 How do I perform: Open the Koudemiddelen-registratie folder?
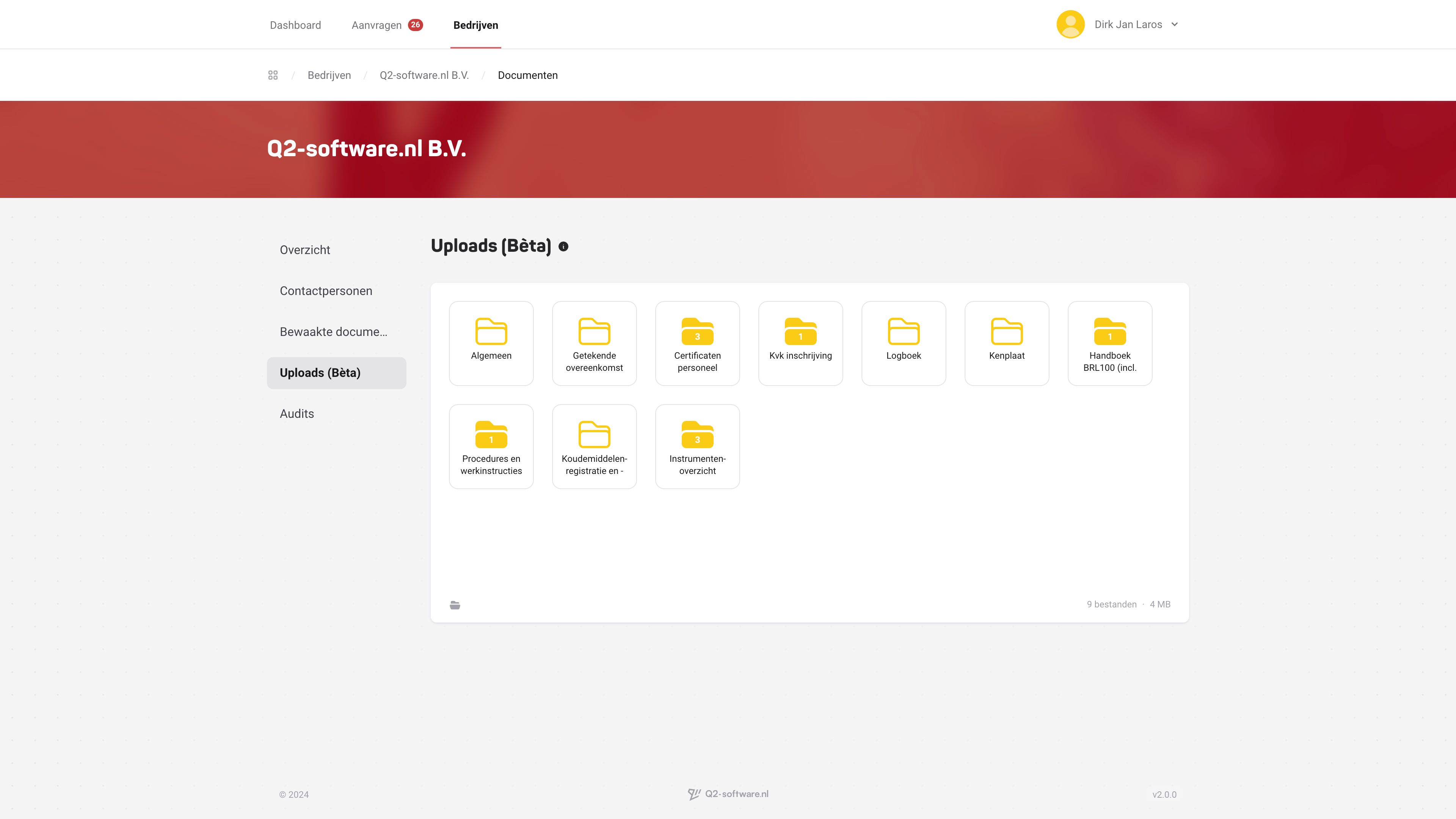[x=594, y=447]
